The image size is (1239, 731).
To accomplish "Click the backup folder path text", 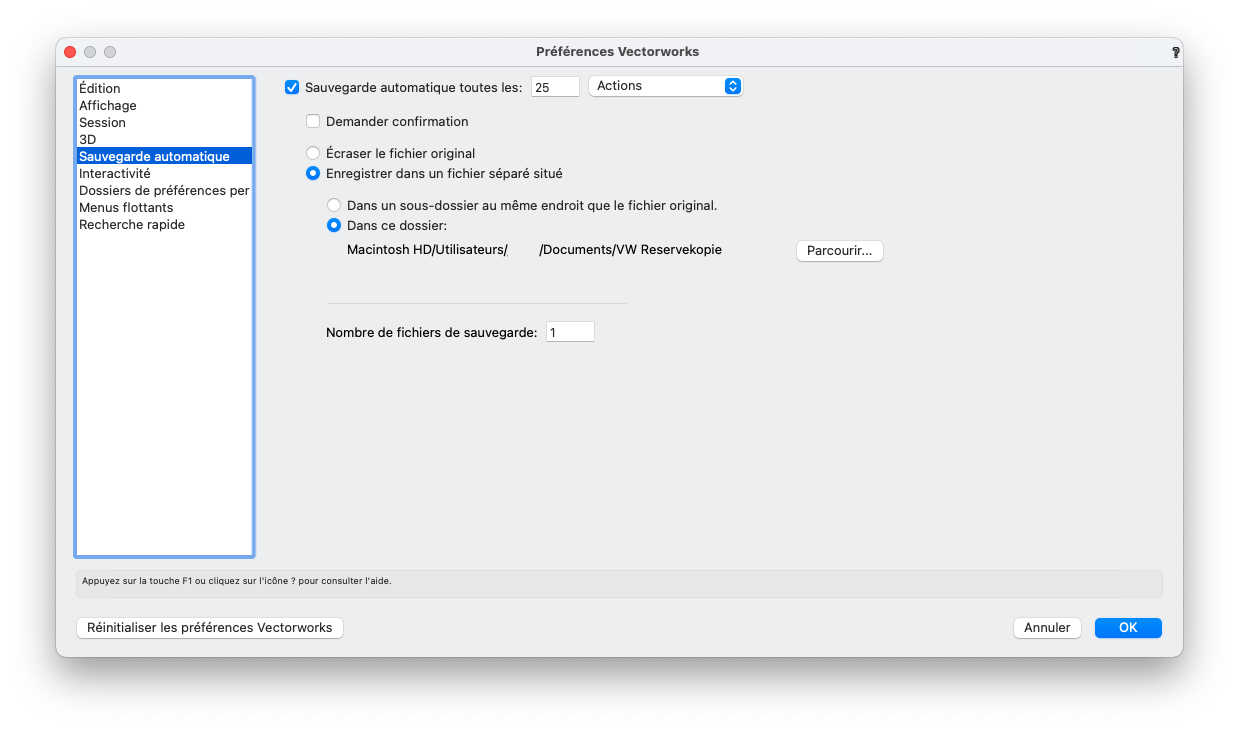I will (x=534, y=250).
